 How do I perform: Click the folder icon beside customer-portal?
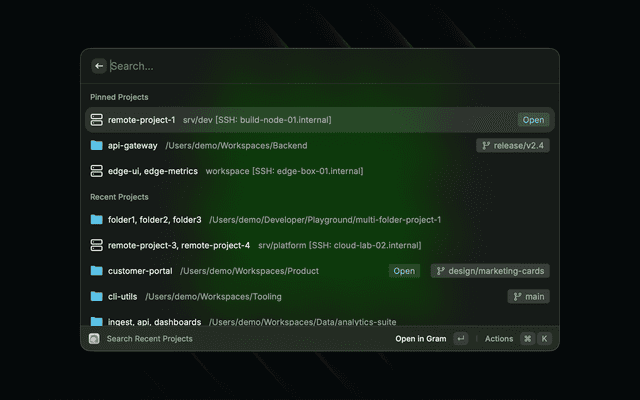(97, 271)
